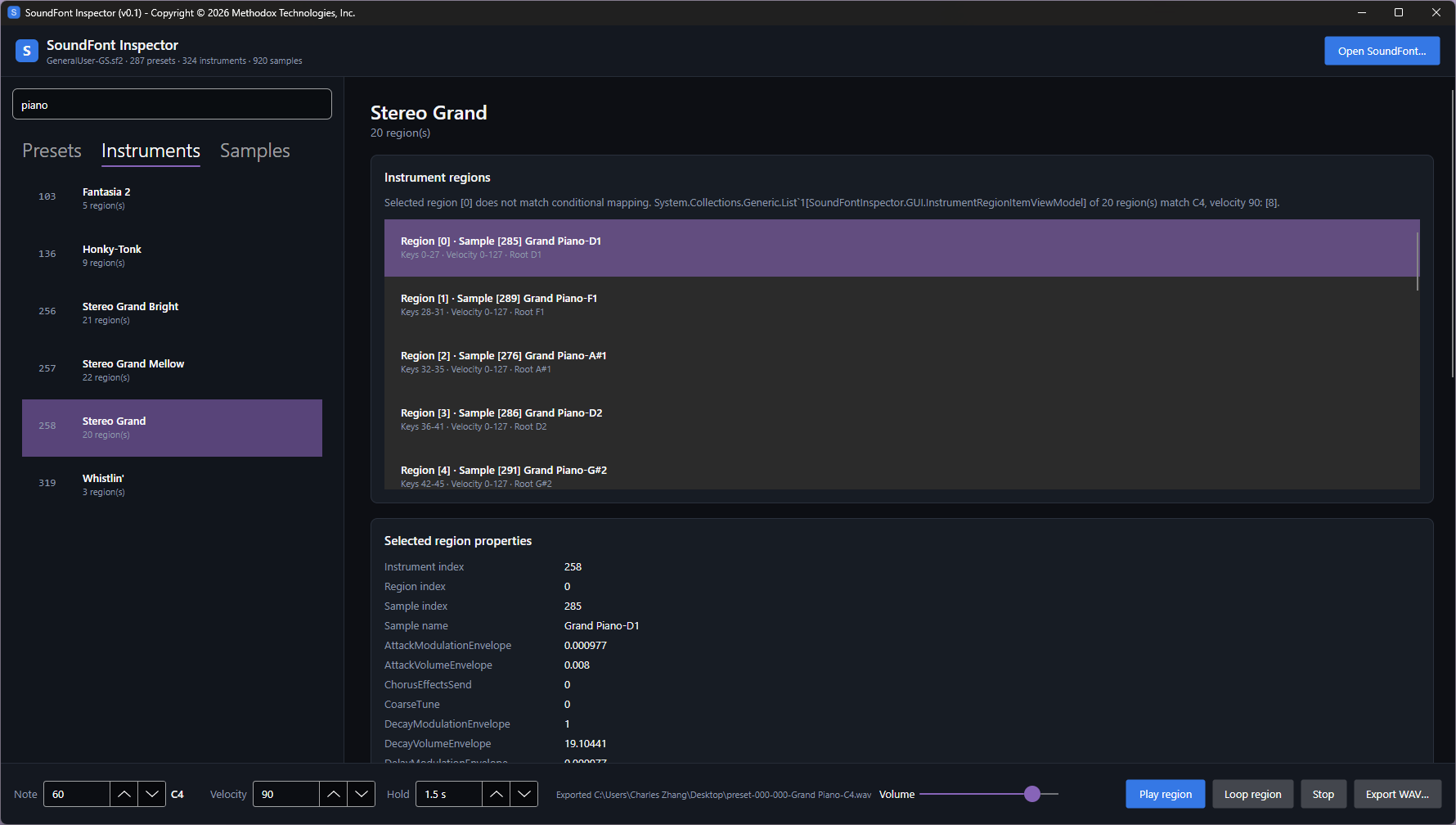The width and height of the screenshot is (1456, 825).
Task: Click the Hold duration input field
Action: [x=448, y=794]
